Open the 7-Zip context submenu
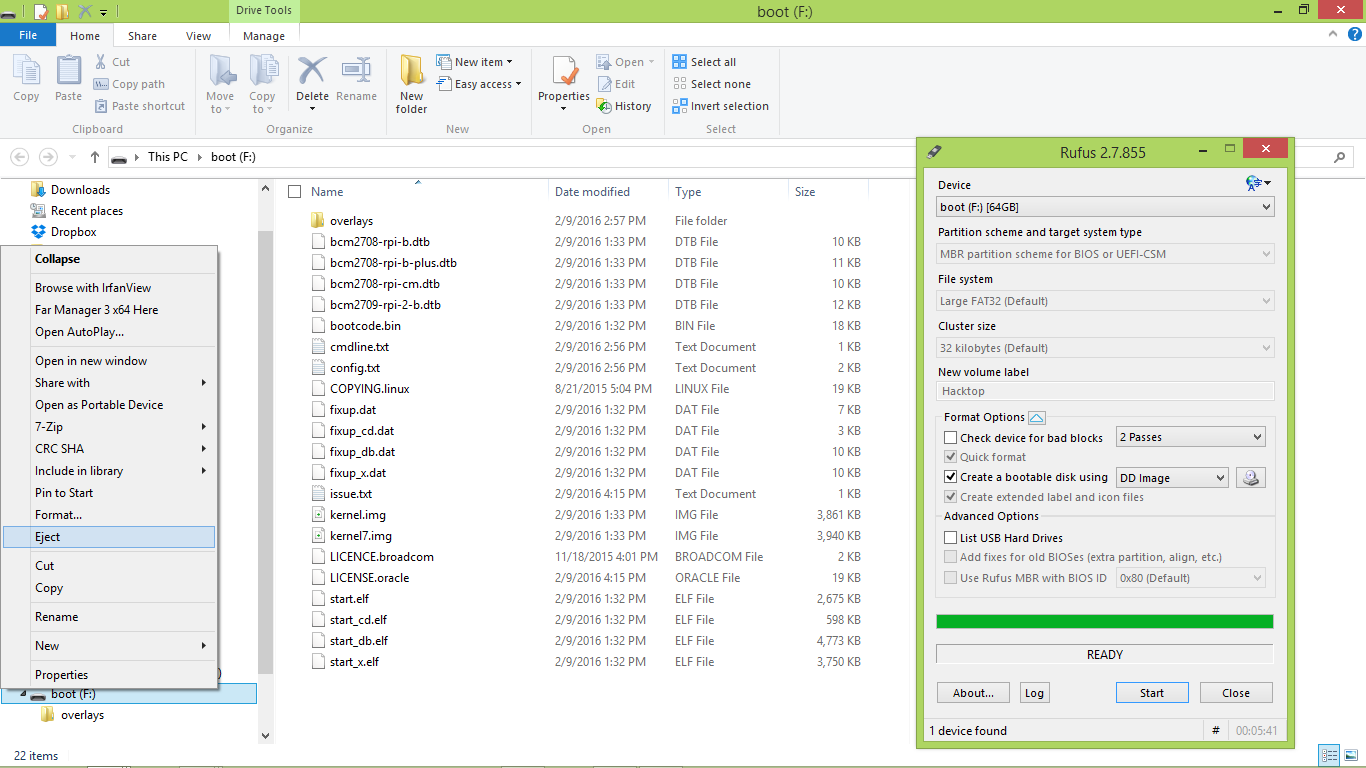The width and height of the screenshot is (1366, 768). [x=109, y=427]
